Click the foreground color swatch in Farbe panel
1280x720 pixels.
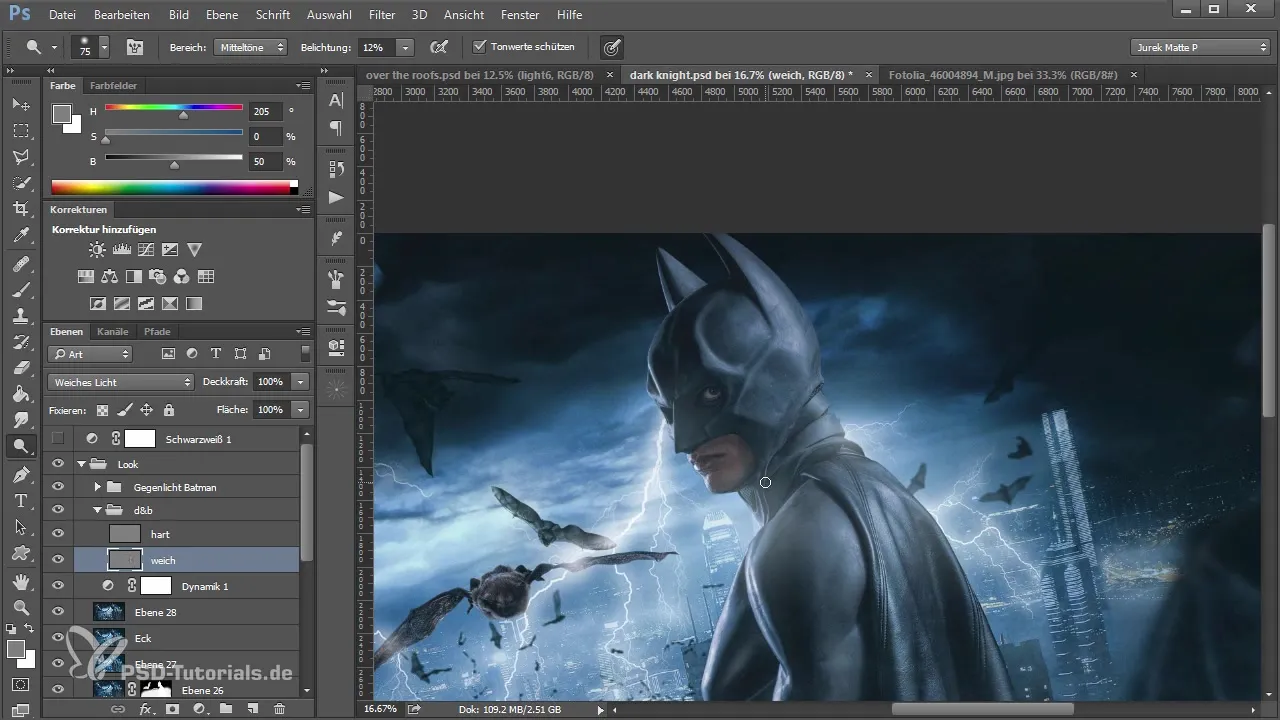62,113
